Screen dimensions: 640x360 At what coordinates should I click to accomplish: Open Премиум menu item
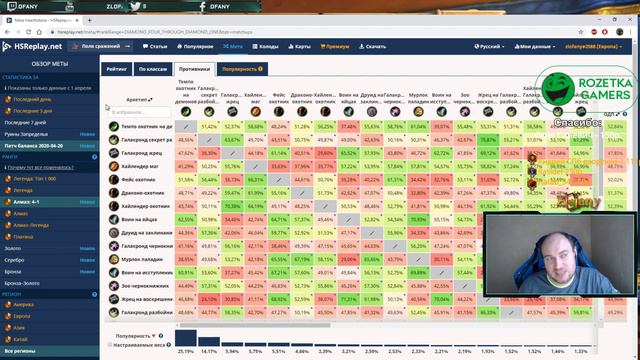click(335, 47)
